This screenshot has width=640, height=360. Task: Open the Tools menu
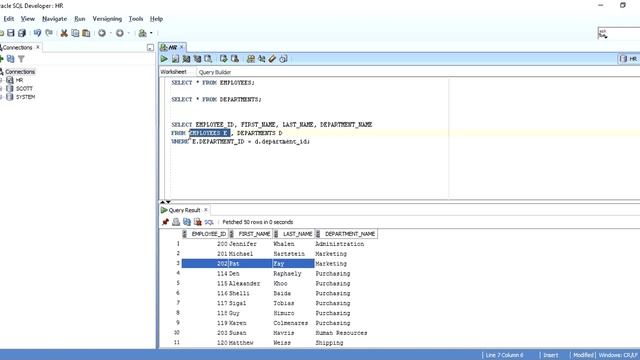tap(136, 19)
